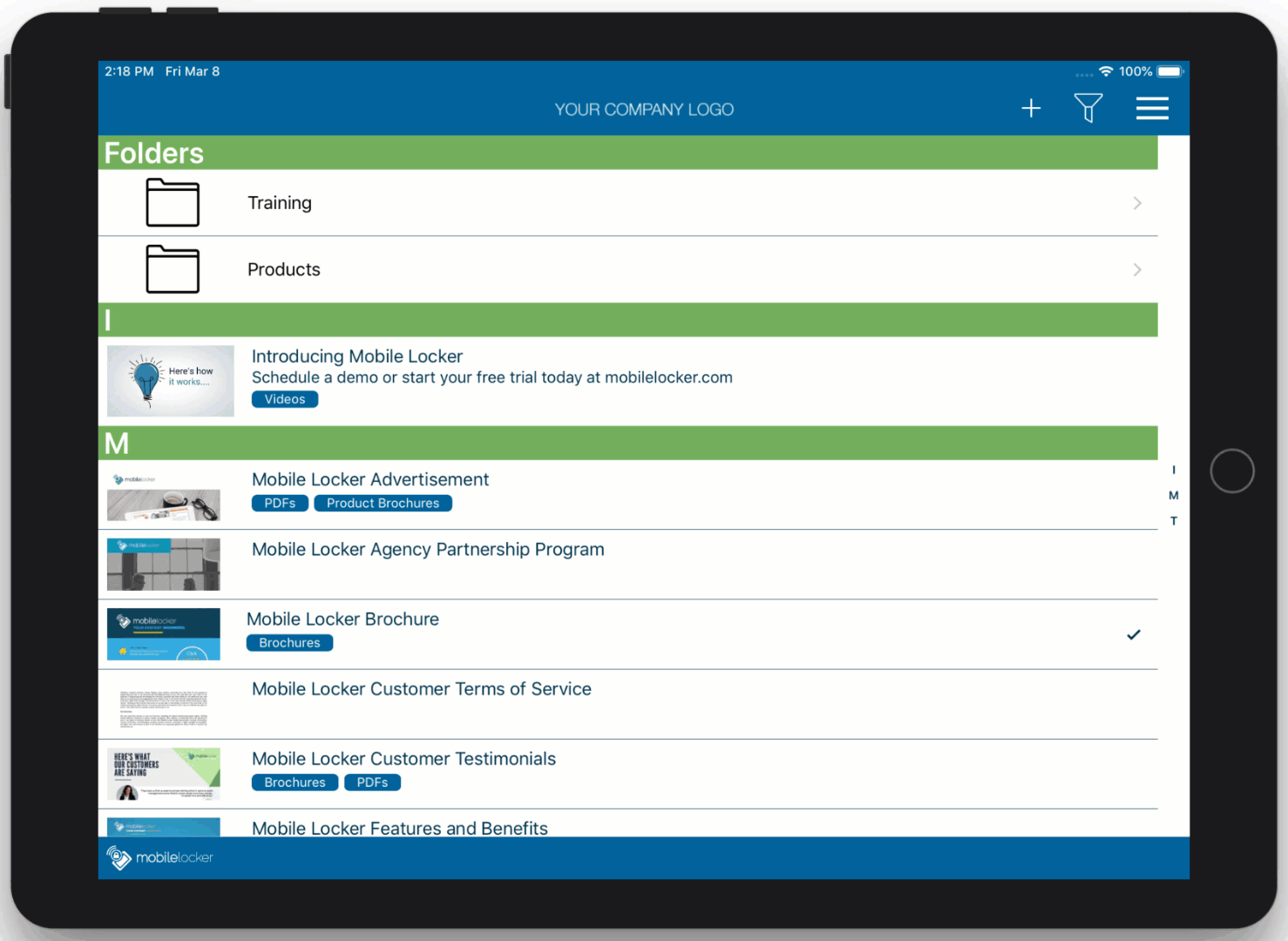Select PDFs tag under Customer Testimonials
Image resolution: width=1288 pixels, height=941 pixels.
[x=372, y=782]
